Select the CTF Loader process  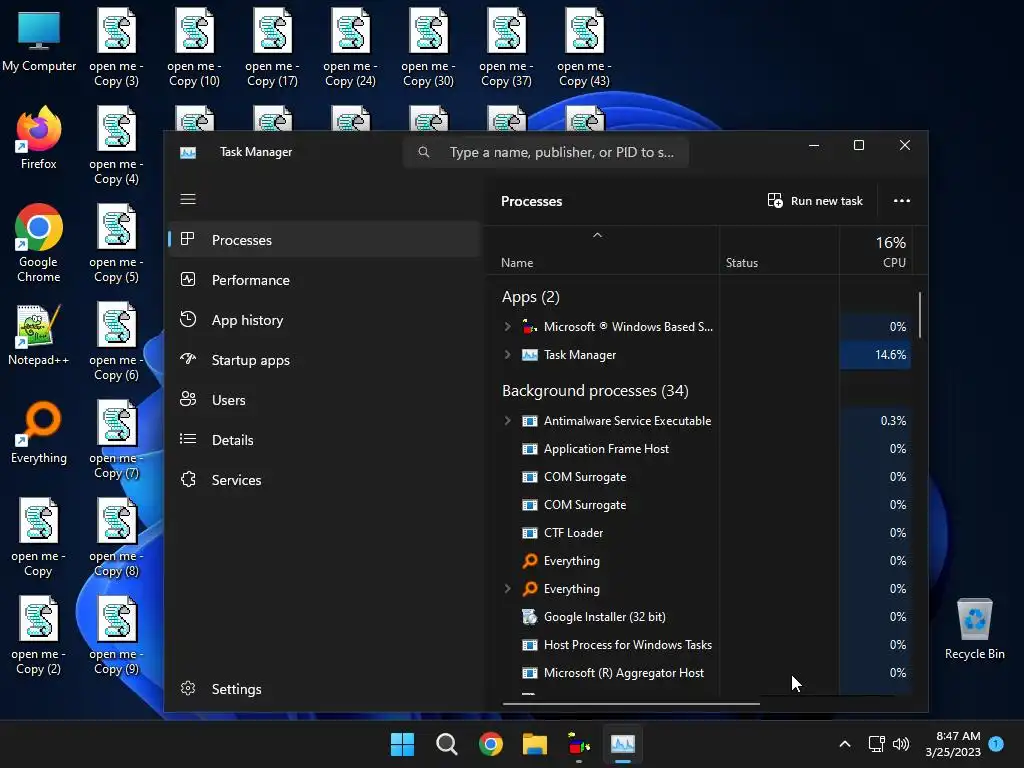pos(573,533)
